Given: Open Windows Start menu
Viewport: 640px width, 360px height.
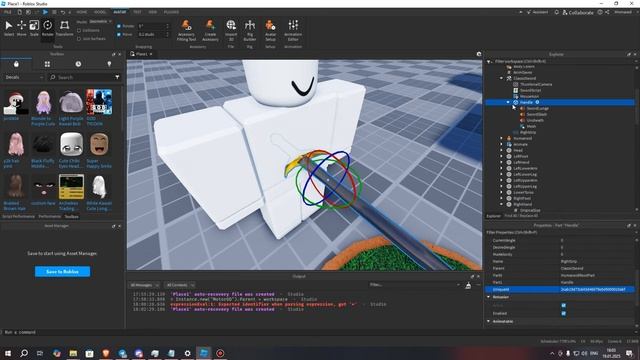Looking at the screenshot, I should click(x=8, y=353).
